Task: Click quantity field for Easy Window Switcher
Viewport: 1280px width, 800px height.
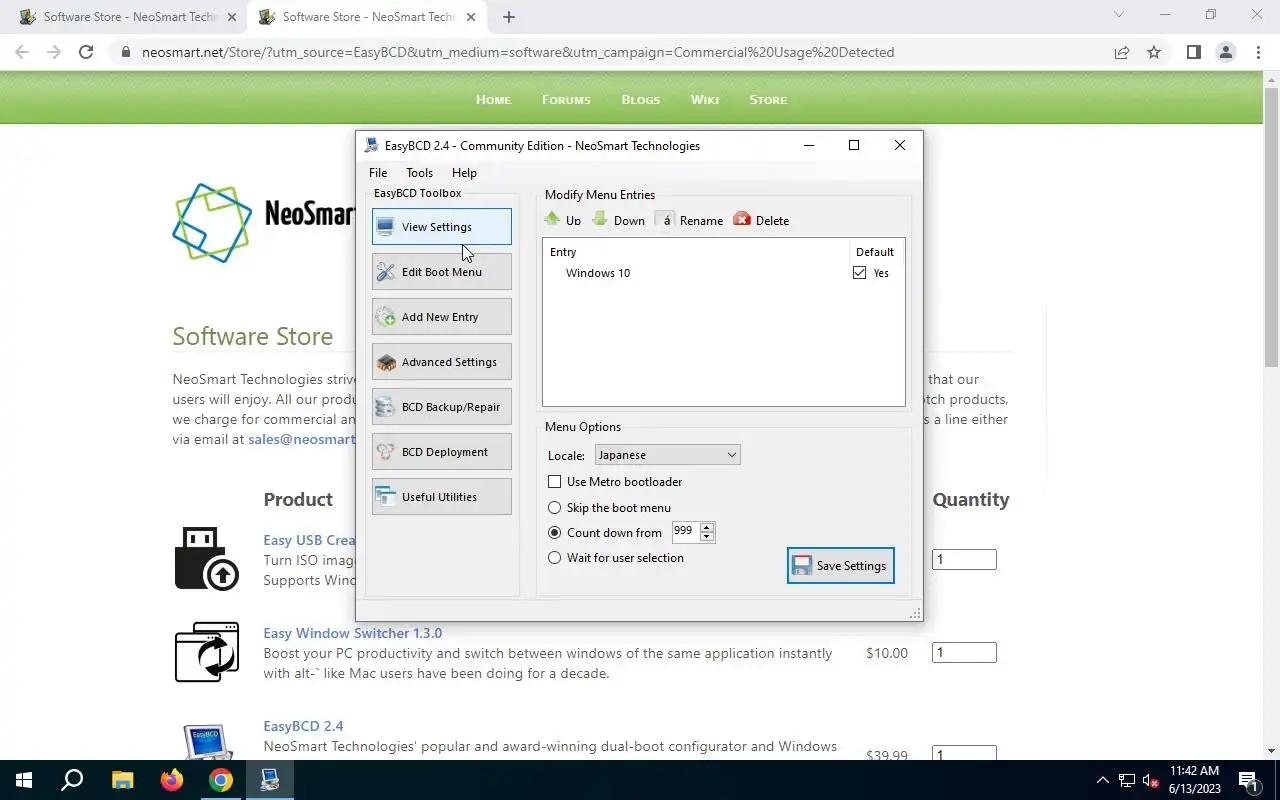Action: [x=964, y=653]
